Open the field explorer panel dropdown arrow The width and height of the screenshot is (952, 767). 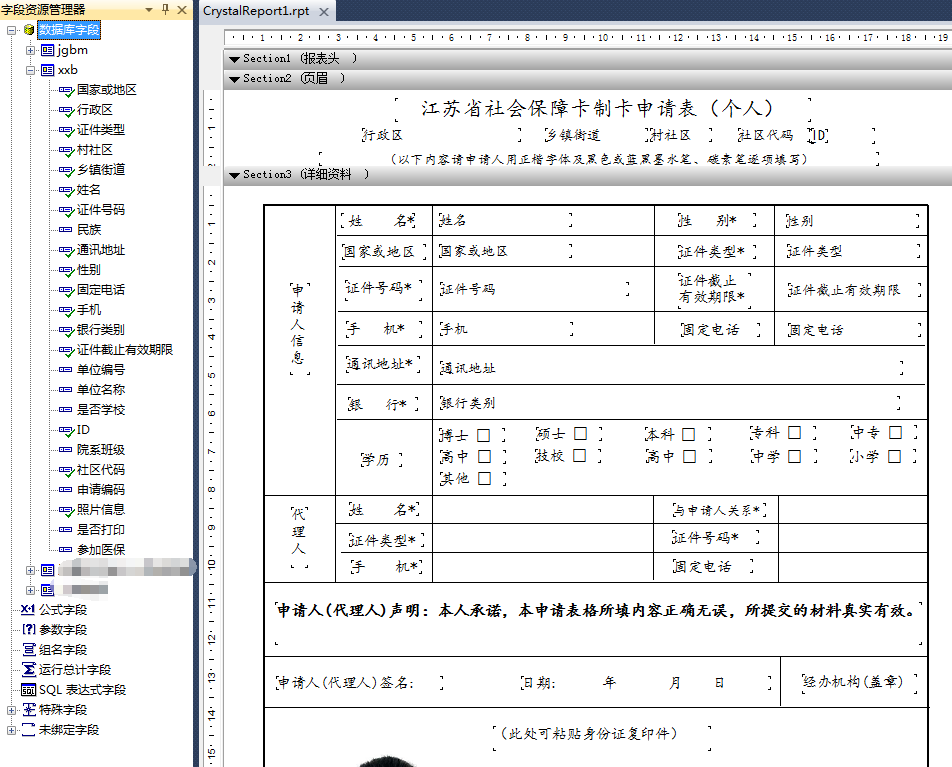point(149,10)
